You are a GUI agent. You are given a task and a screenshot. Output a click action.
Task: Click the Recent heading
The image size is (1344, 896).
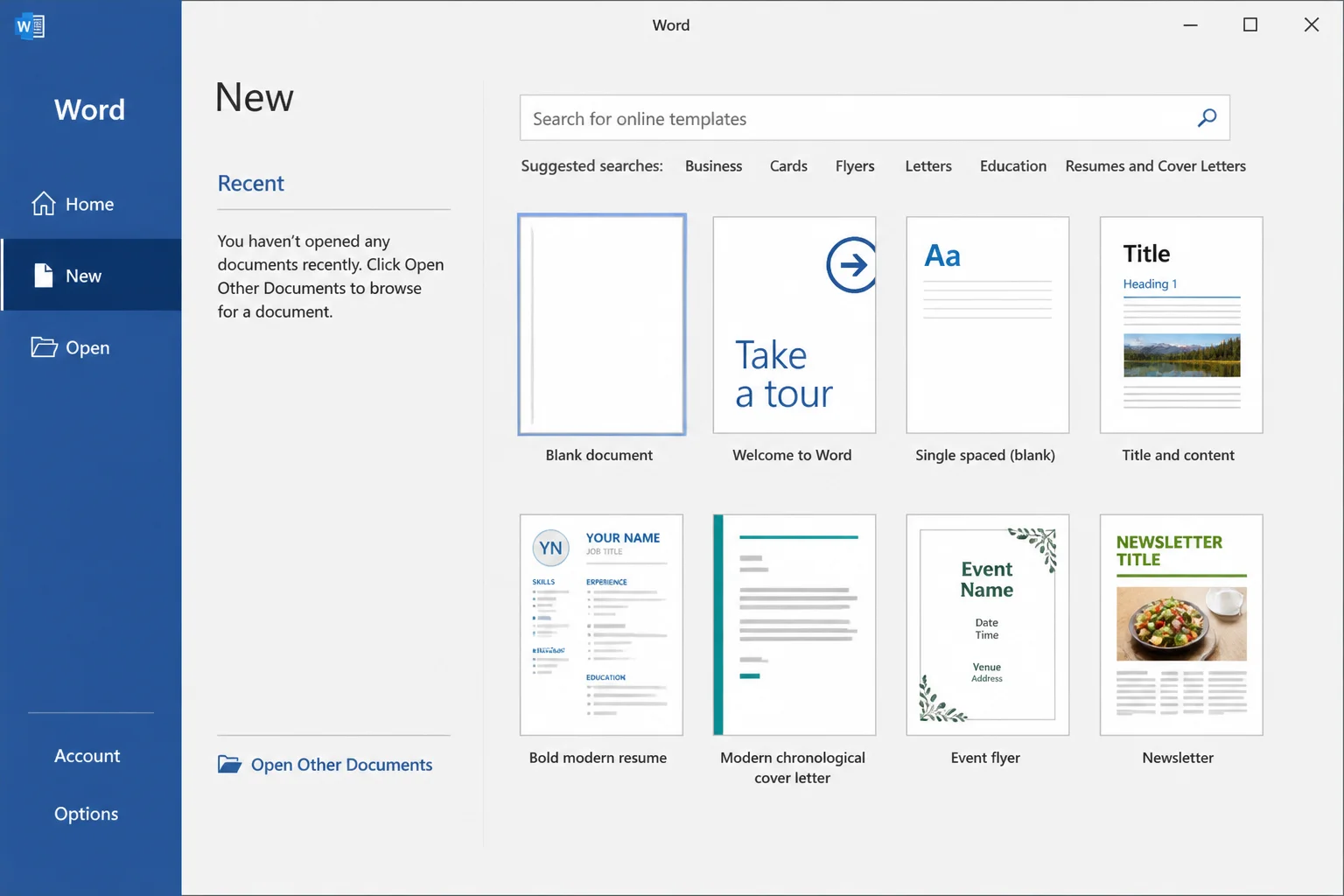pos(251,183)
